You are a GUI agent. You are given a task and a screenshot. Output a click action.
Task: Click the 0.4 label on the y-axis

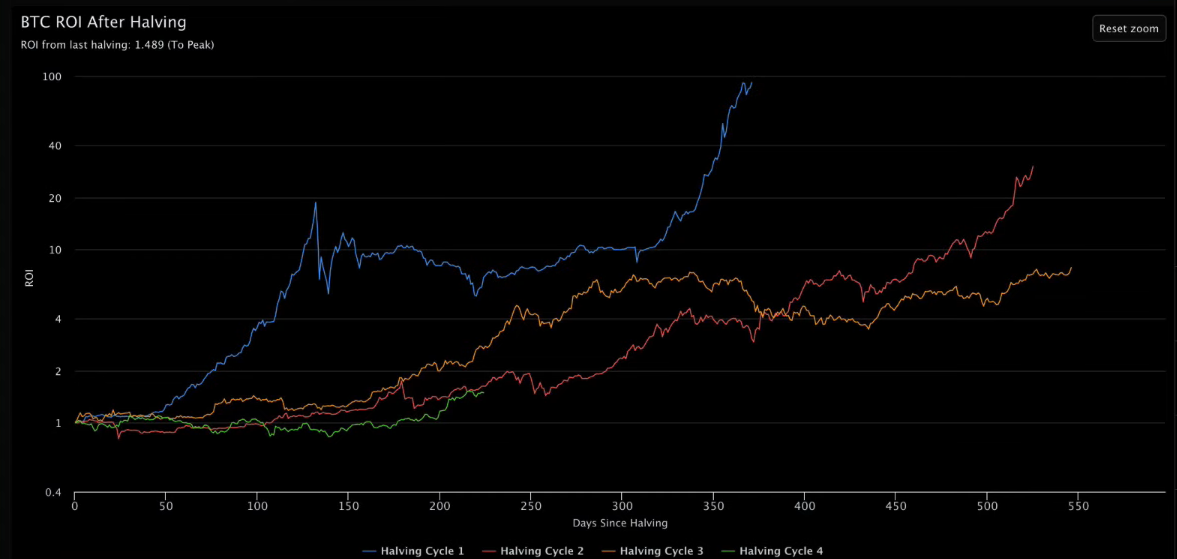tap(52, 492)
